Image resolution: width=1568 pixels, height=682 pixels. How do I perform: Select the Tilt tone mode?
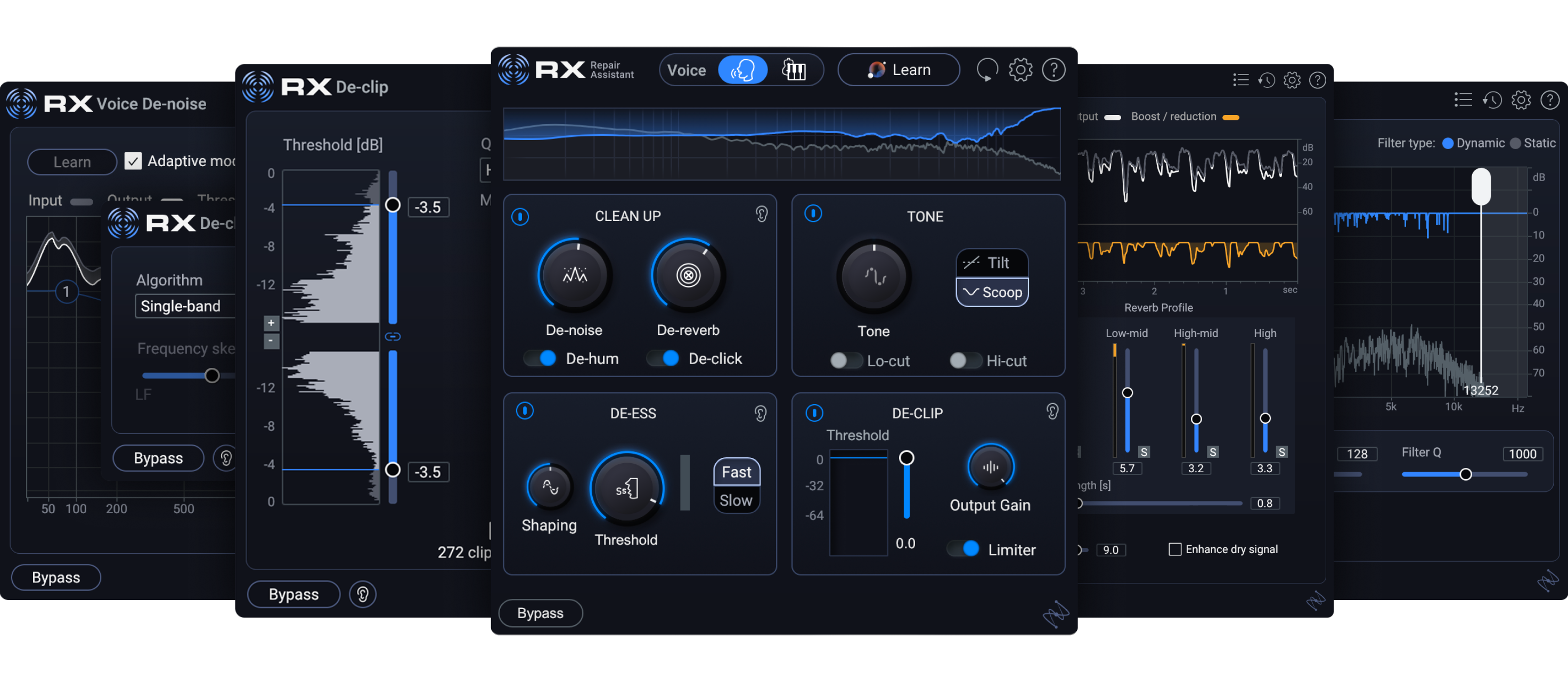(992, 263)
